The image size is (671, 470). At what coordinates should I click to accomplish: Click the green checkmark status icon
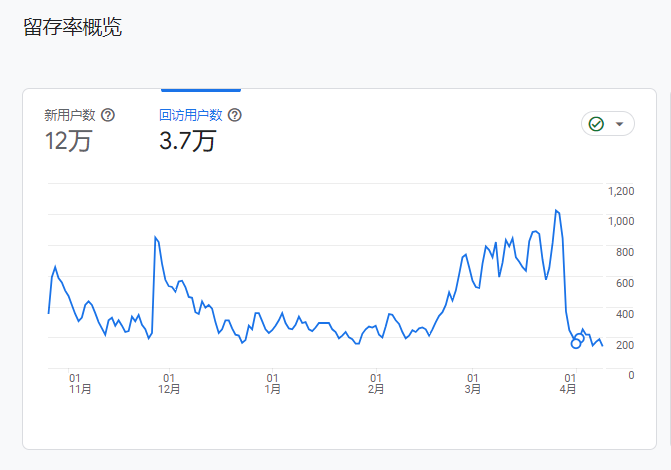click(596, 124)
